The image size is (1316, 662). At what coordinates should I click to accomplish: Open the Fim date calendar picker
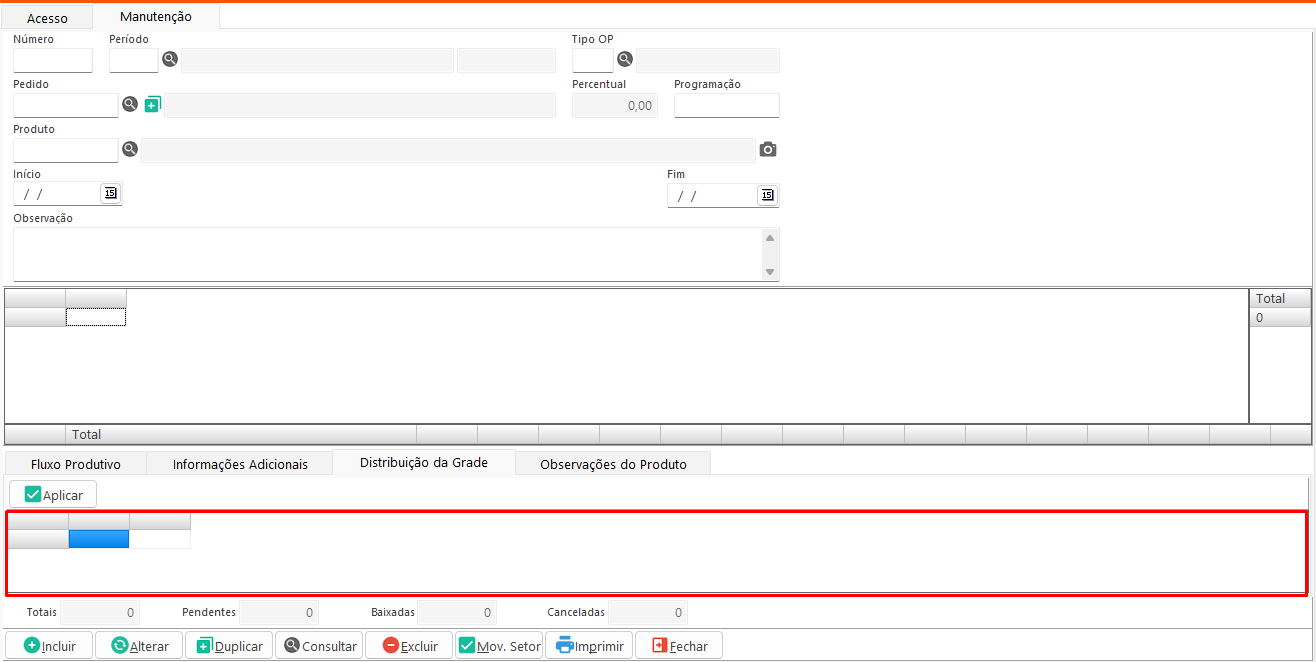coord(767,195)
